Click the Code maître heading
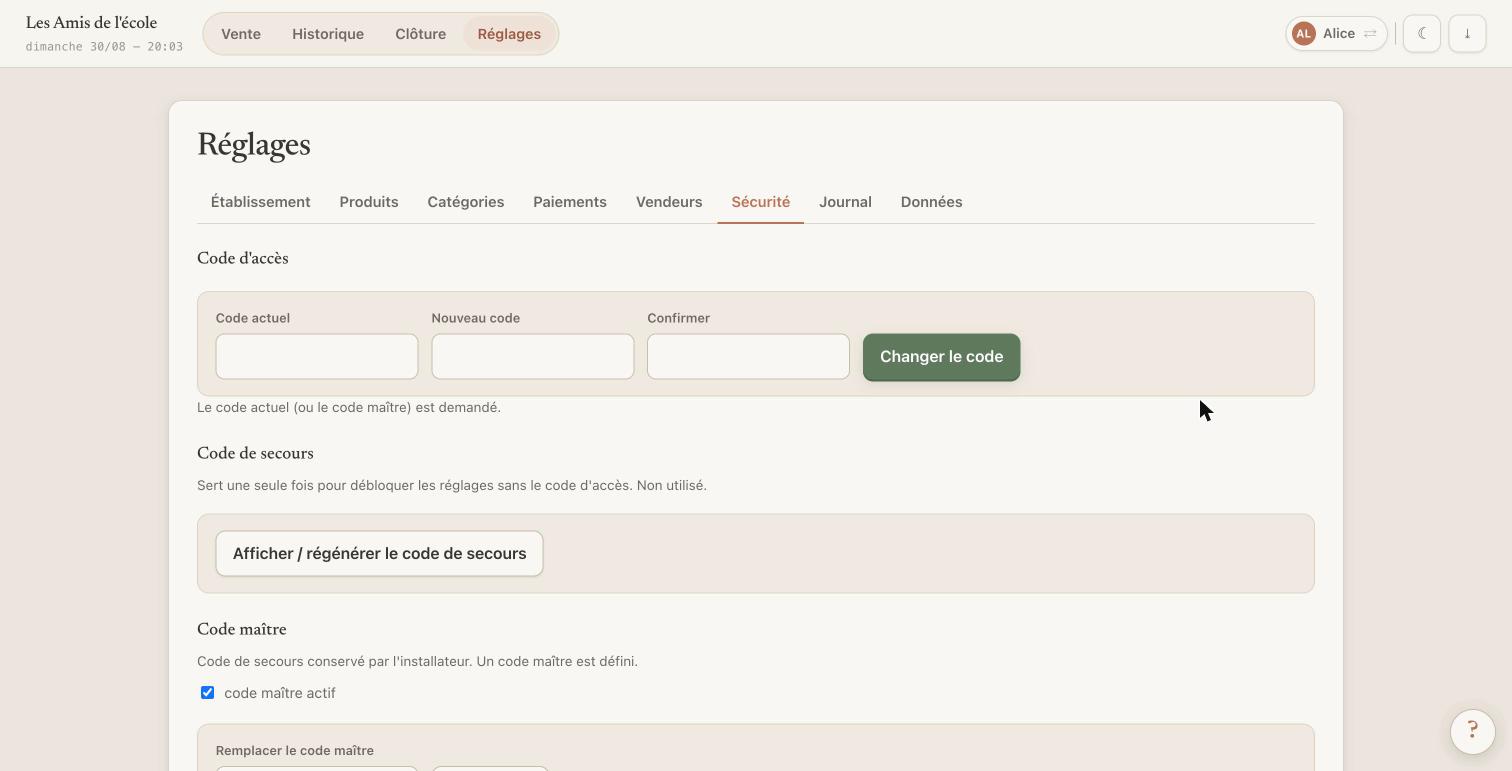1512x771 pixels. [x=242, y=629]
